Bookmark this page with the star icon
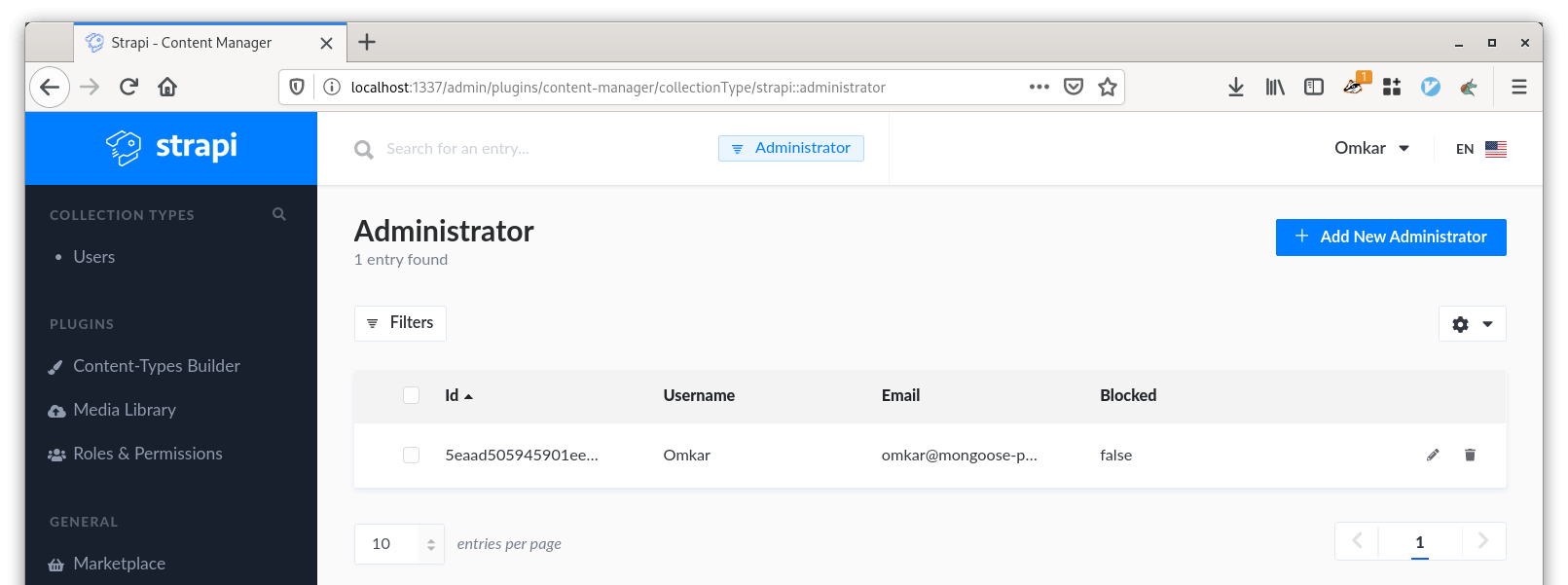Screen dimensions: 1568x585 pos(1108,87)
